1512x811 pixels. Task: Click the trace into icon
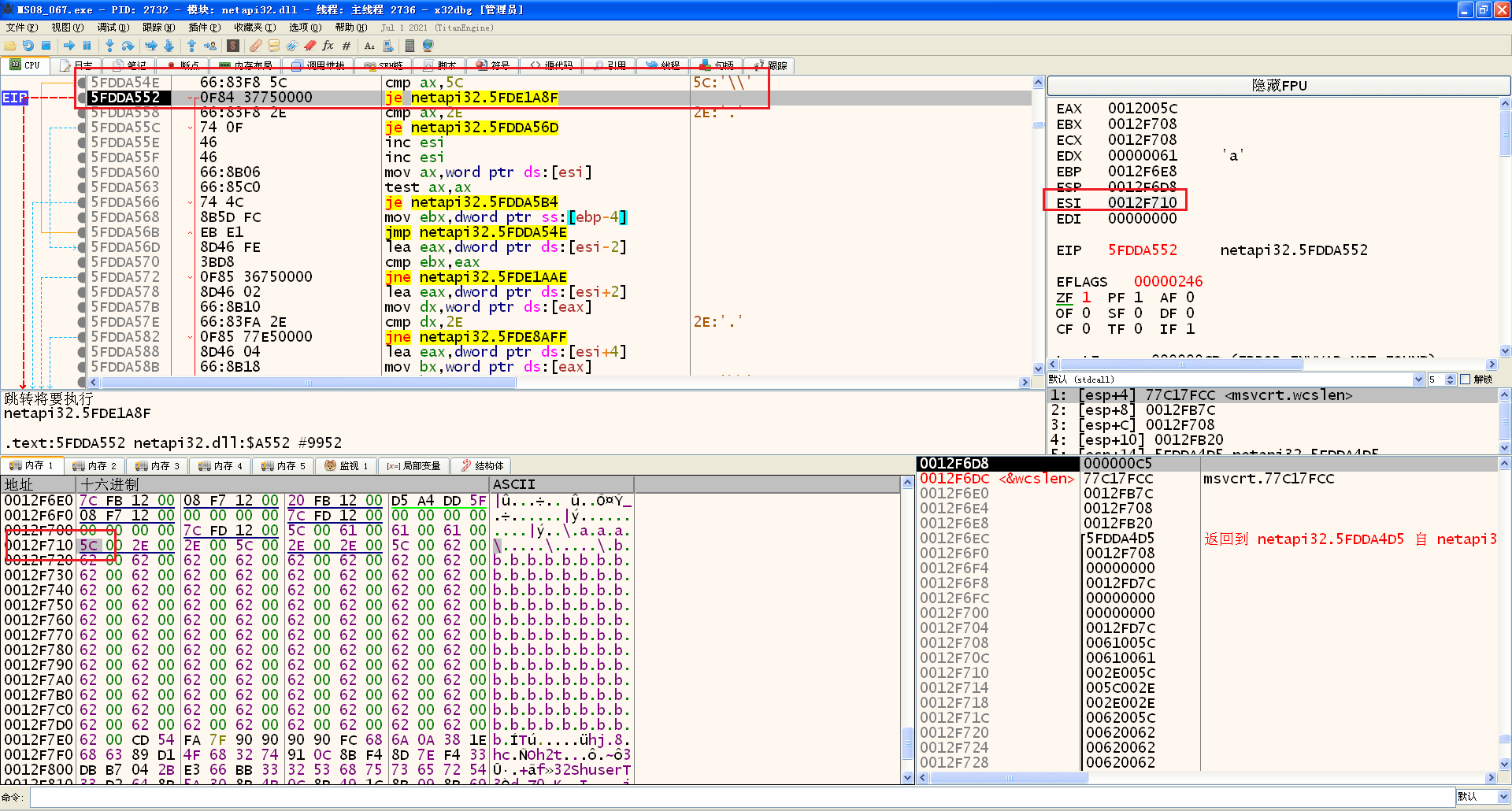point(150,46)
